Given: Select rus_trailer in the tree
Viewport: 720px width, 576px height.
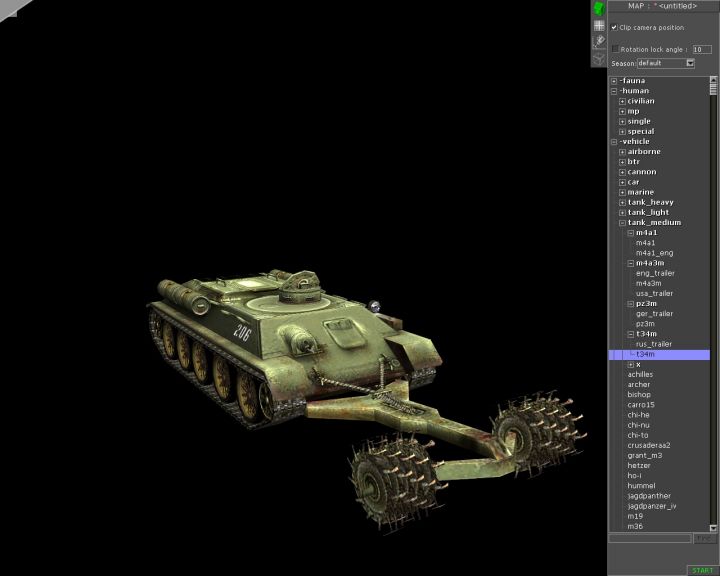Looking at the screenshot, I should pyautogui.click(x=653, y=344).
